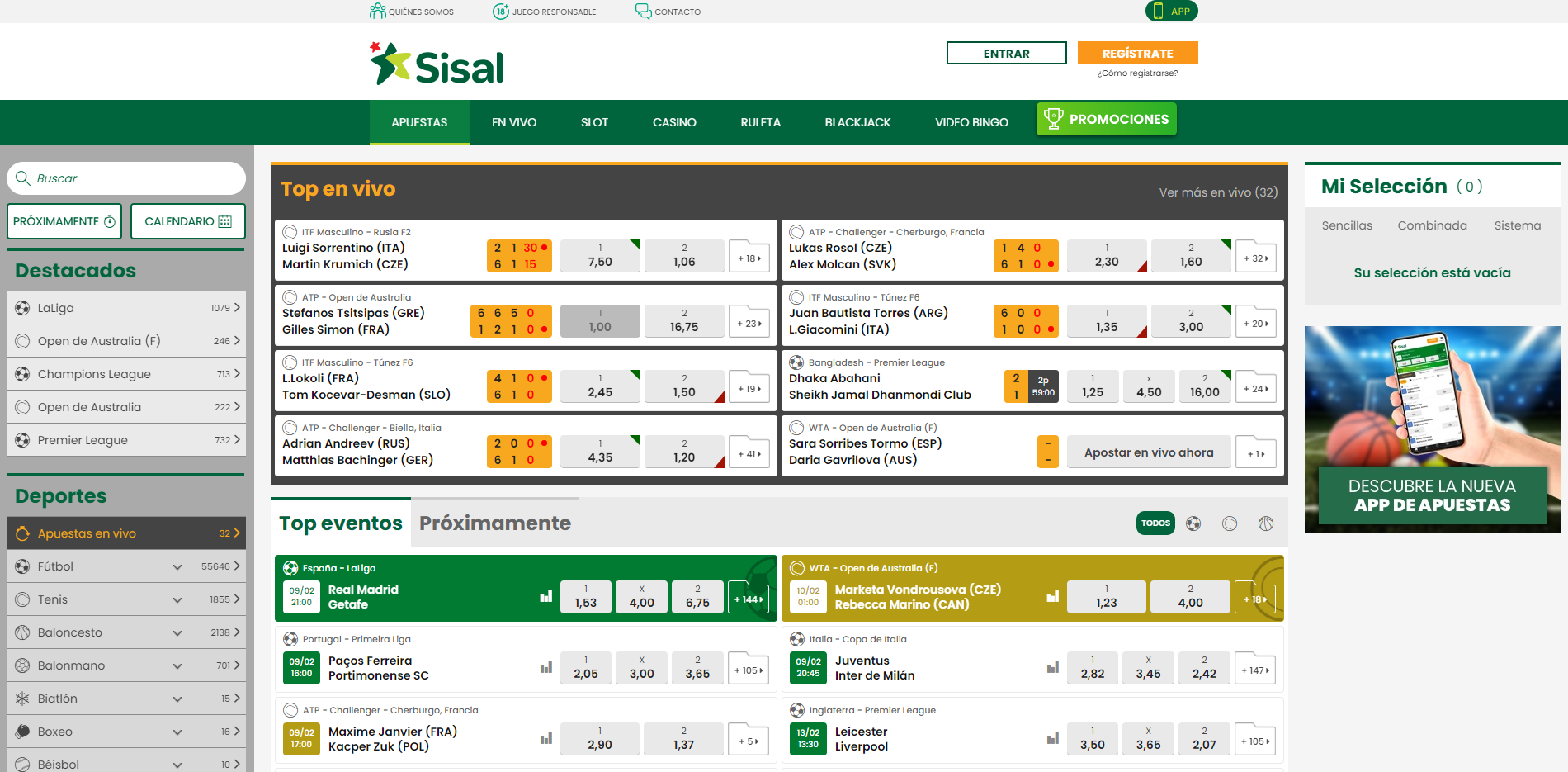Select odds 7,50 for Luigi Sorrentino
This screenshot has width=1568, height=772.
click(600, 256)
